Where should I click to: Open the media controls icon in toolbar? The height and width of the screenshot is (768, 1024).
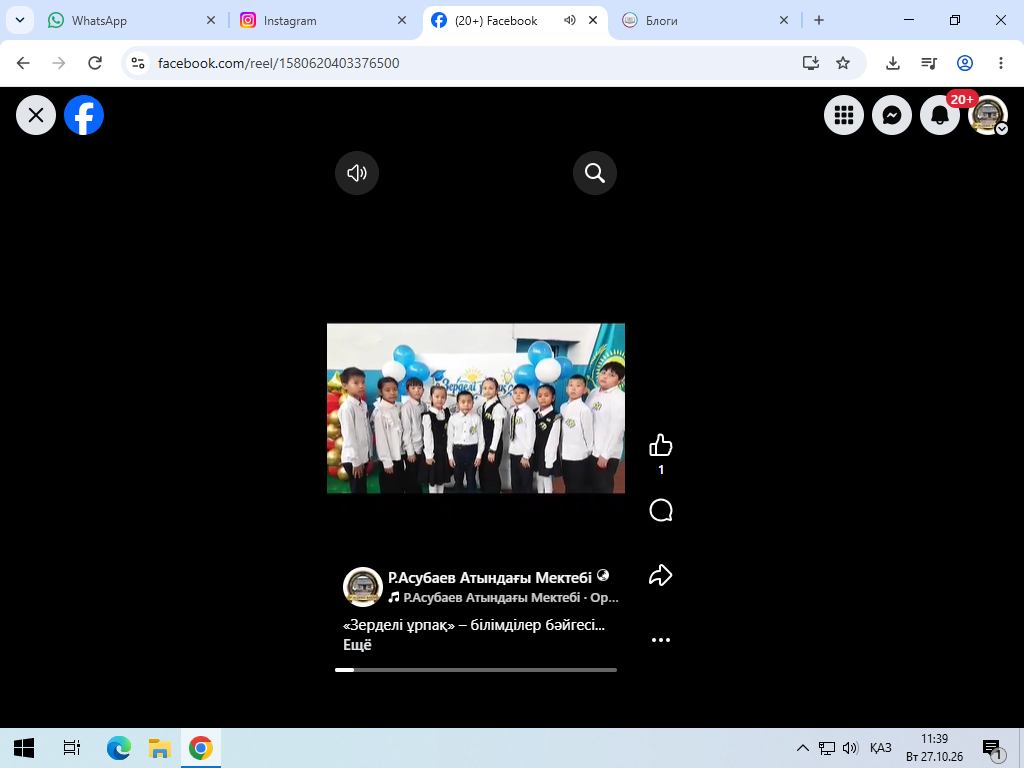(929, 63)
